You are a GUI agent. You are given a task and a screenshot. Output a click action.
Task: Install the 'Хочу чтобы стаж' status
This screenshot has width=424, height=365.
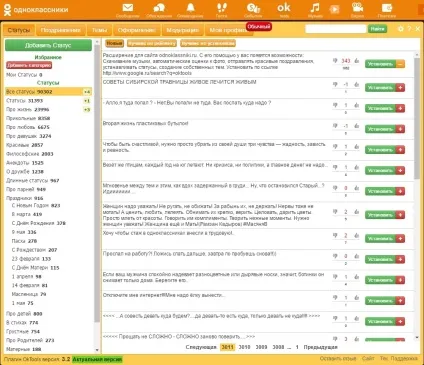380,238
